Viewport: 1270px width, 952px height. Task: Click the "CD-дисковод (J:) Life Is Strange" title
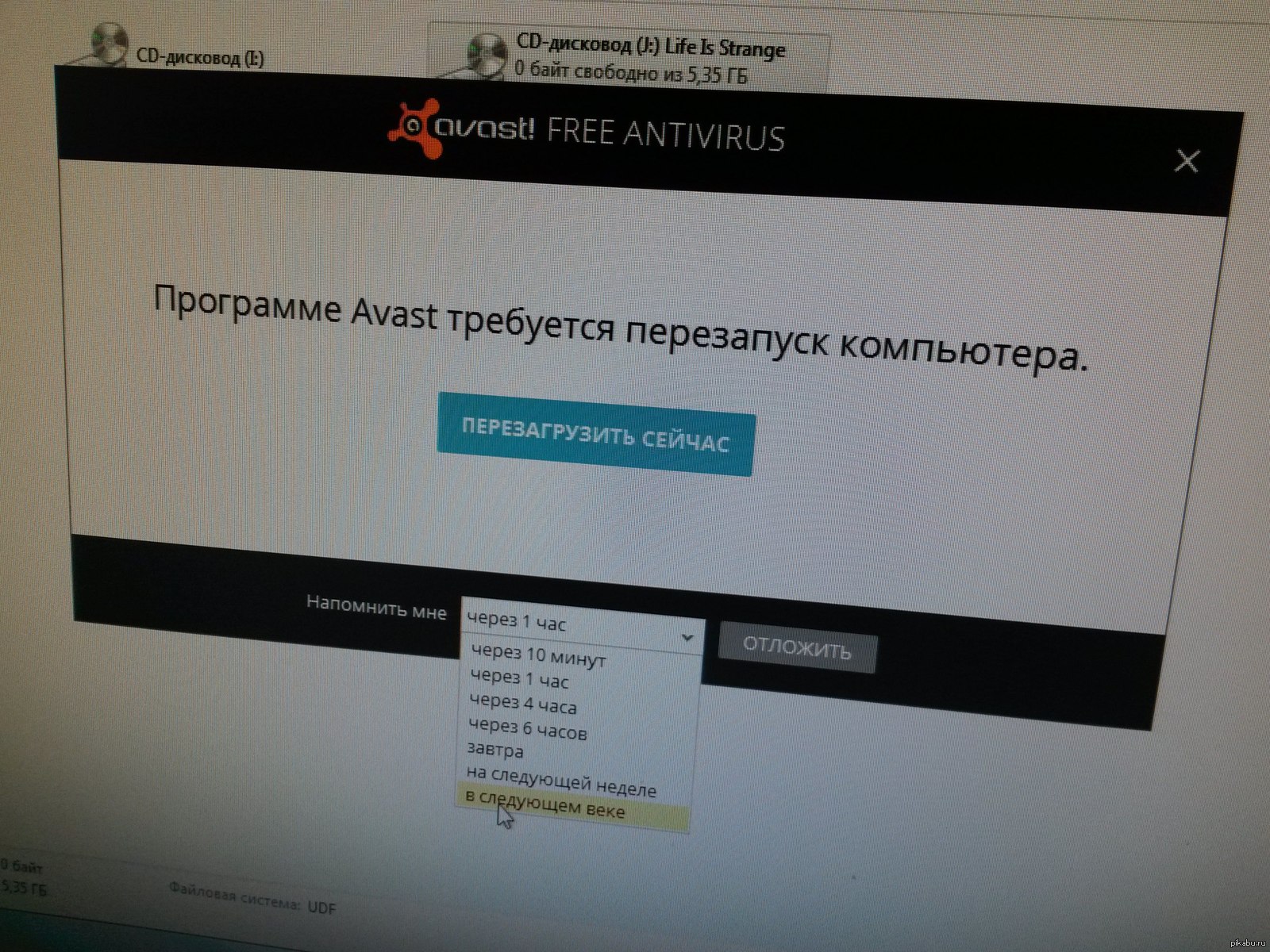tap(650, 46)
